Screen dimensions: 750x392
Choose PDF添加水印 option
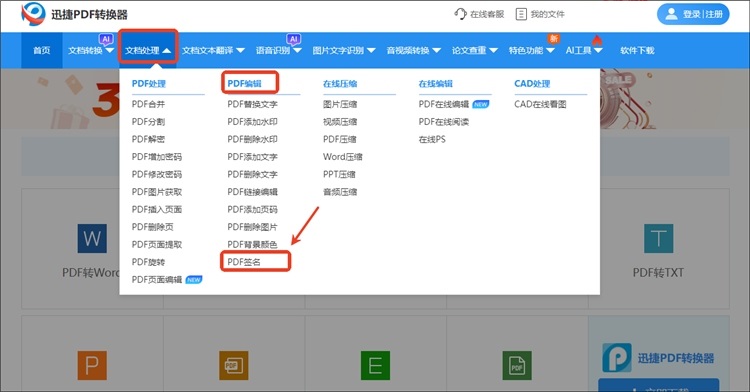click(253, 122)
